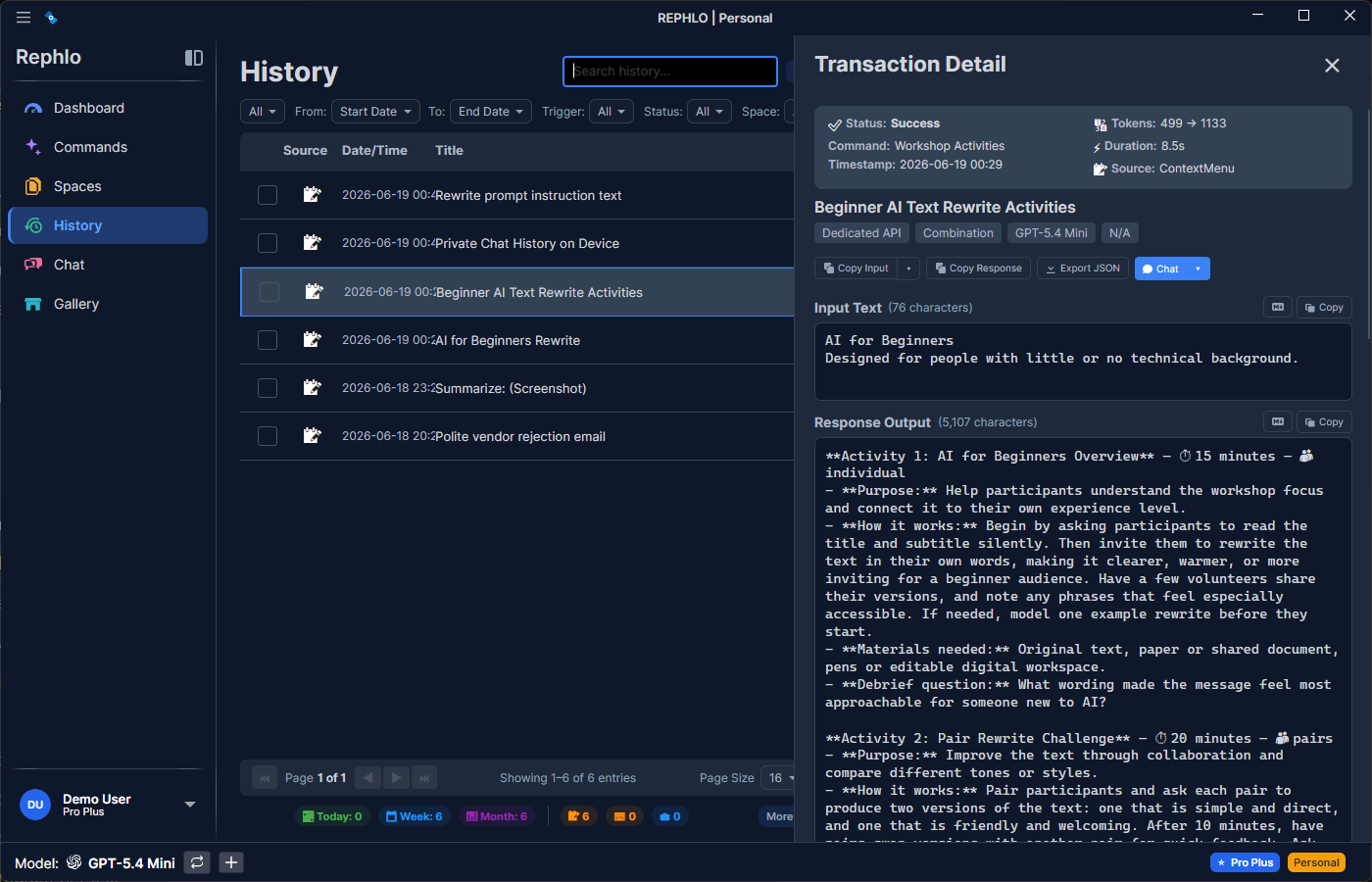Viewport: 1372px width, 882px height.
Task: Open the first All filter dropdown
Action: [263, 112]
